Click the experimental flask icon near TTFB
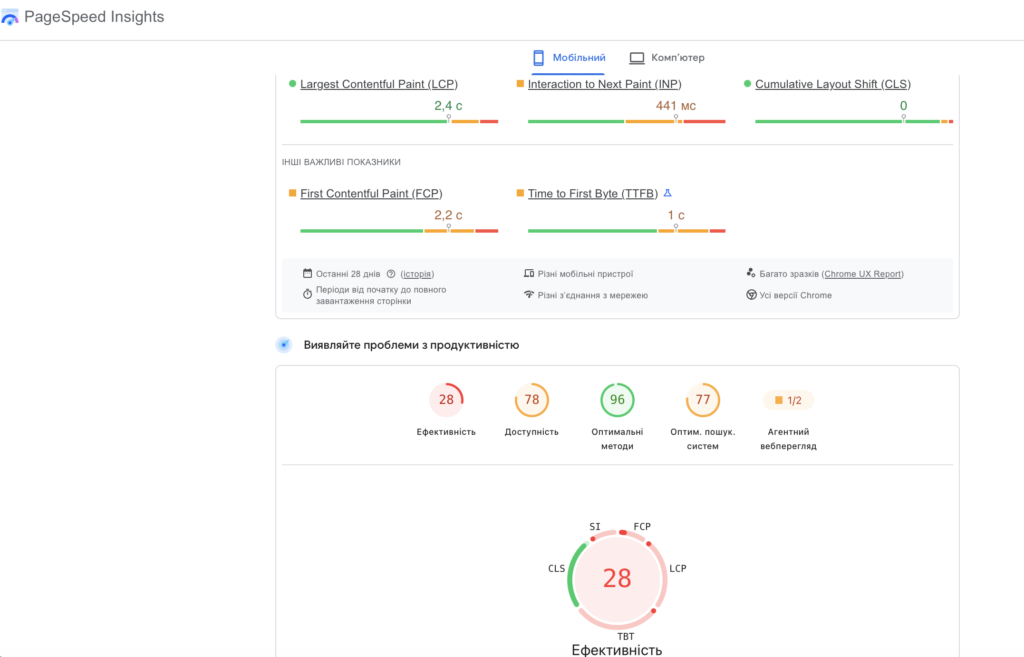The image size is (1024, 657). pos(667,193)
